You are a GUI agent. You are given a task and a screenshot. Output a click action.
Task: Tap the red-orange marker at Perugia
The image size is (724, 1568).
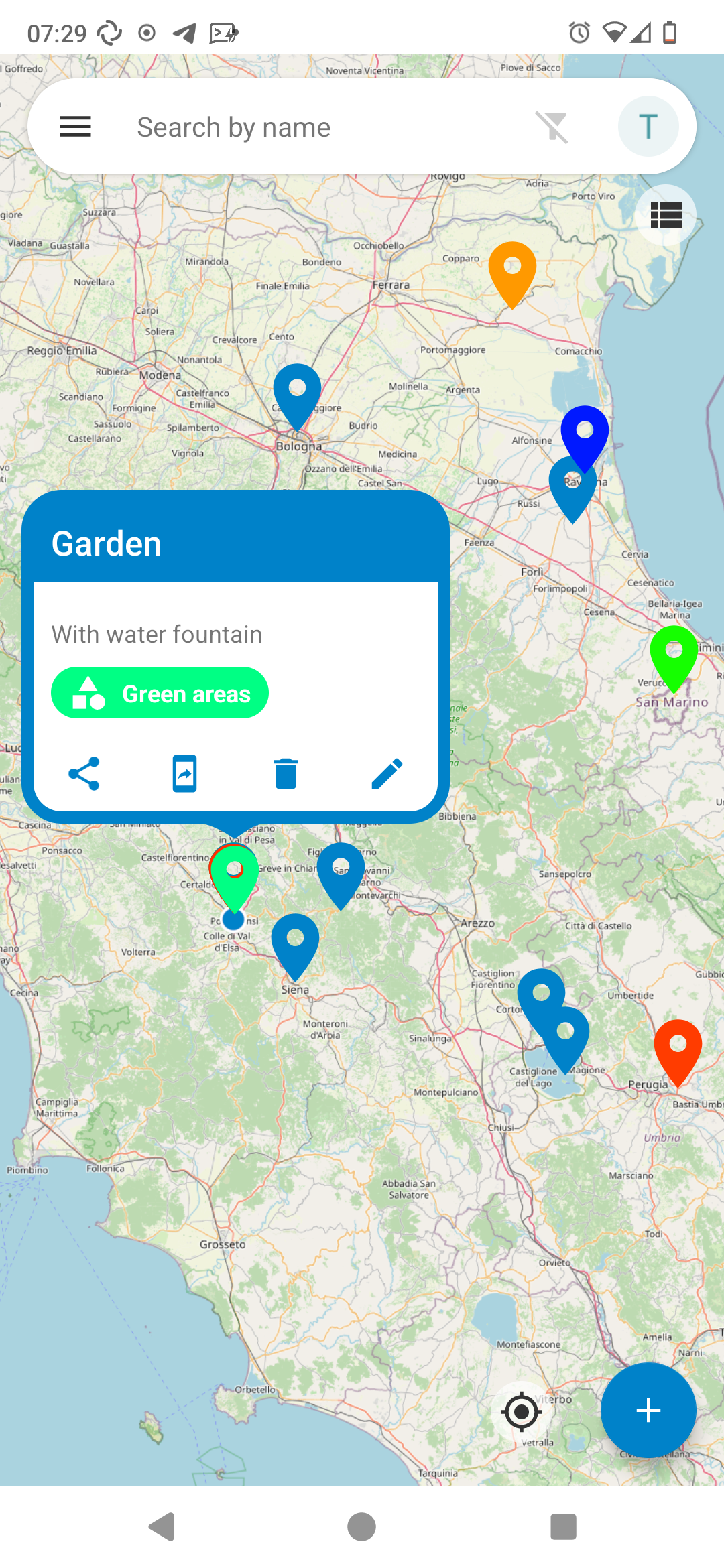[678, 1047]
